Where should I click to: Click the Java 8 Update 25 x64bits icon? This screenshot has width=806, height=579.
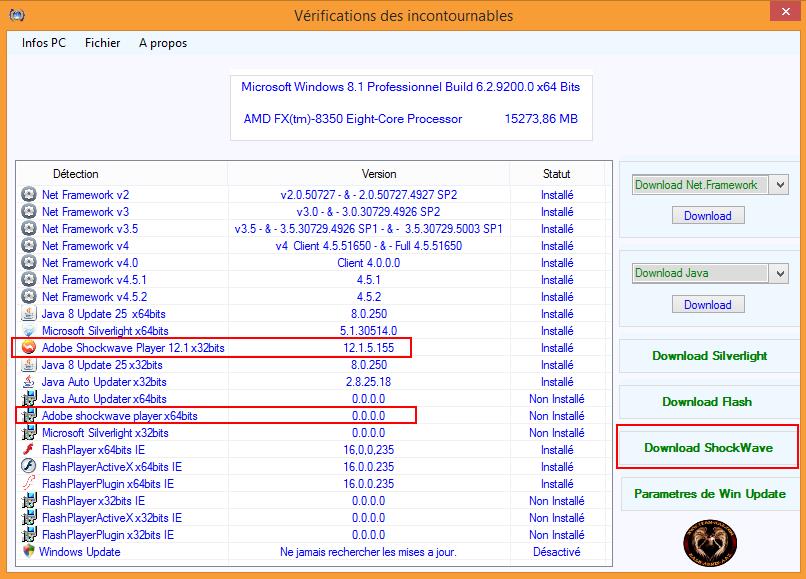[29, 313]
